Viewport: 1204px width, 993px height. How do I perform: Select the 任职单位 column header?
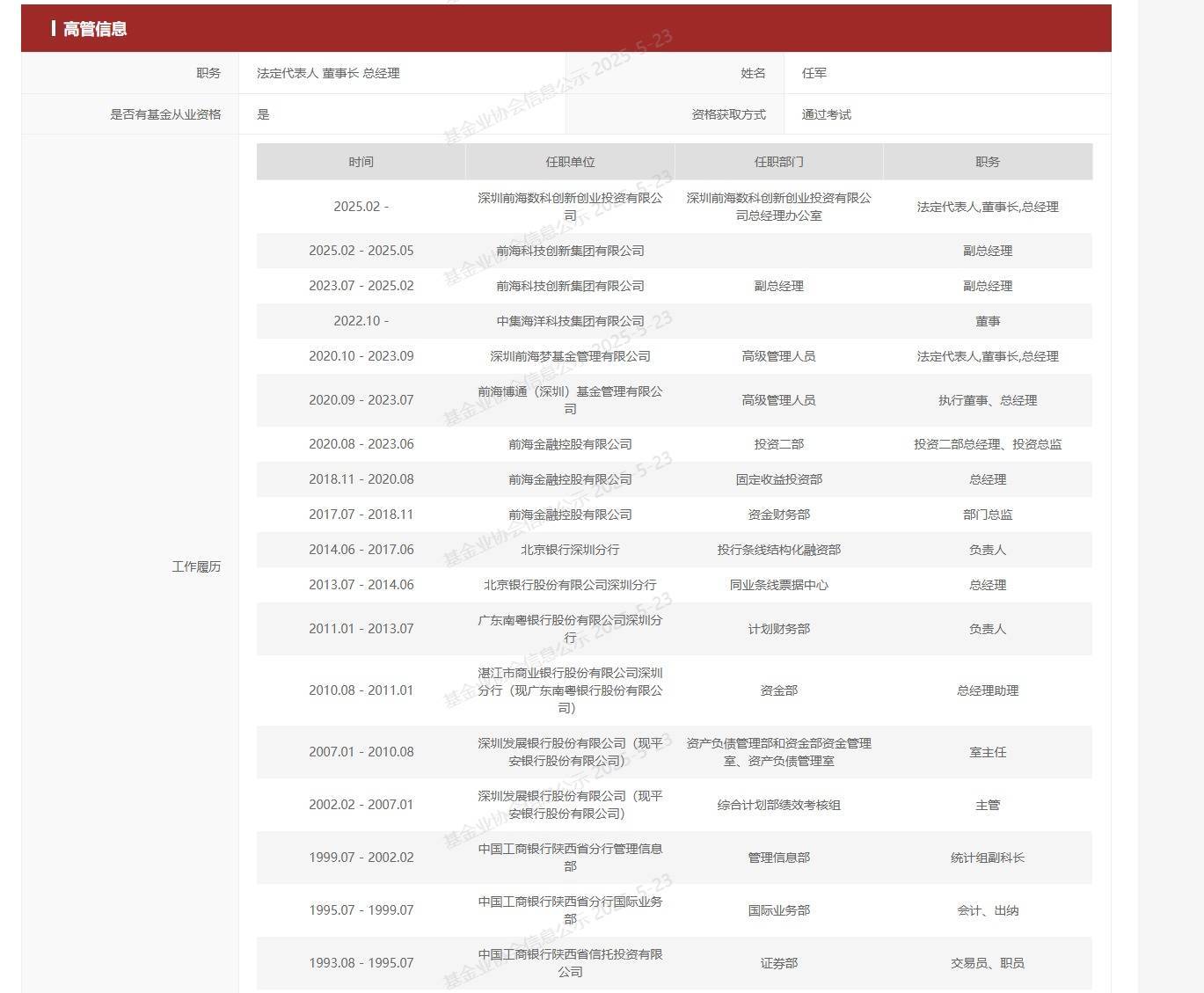(x=570, y=162)
